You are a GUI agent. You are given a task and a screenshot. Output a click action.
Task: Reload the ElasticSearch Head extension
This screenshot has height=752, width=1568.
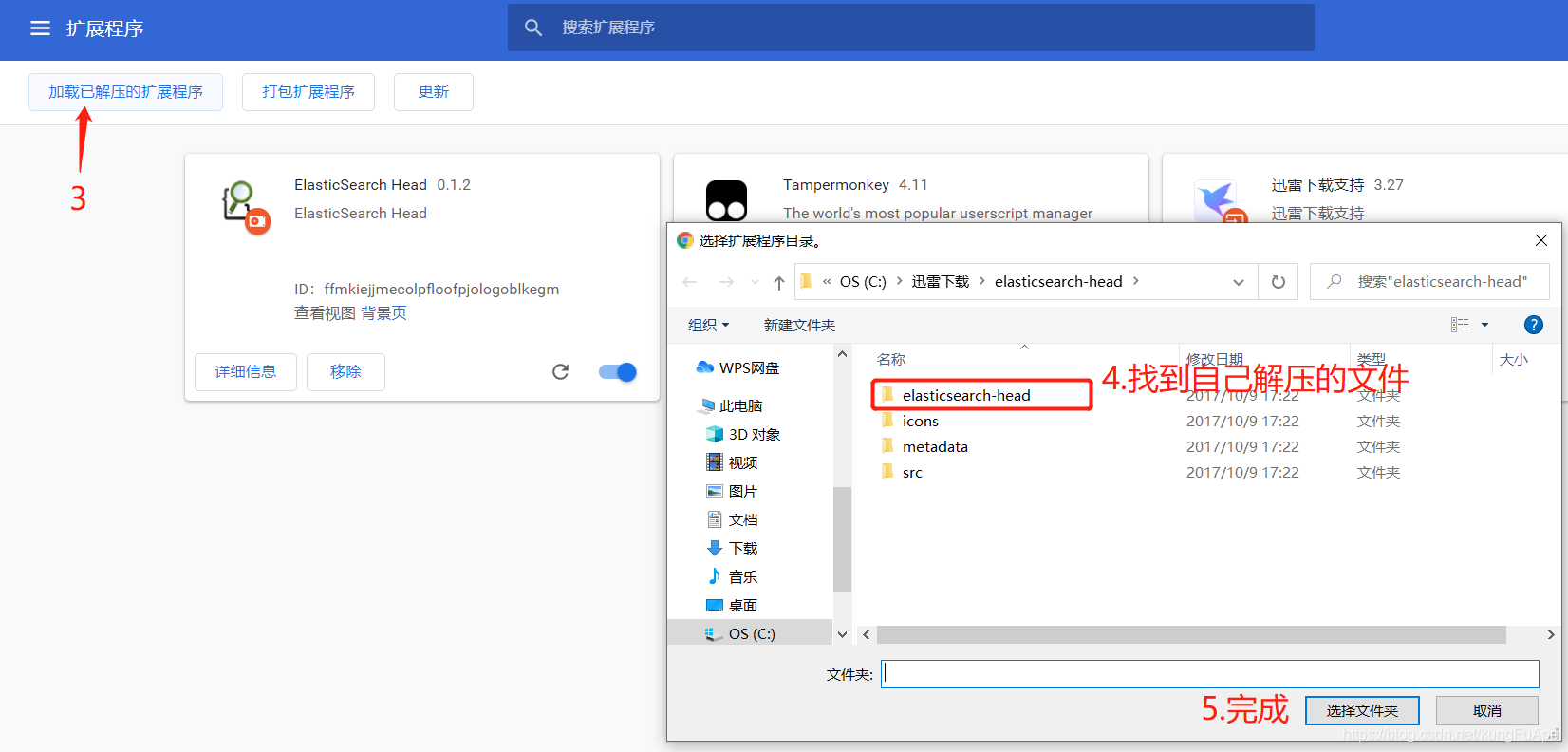pos(561,372)
